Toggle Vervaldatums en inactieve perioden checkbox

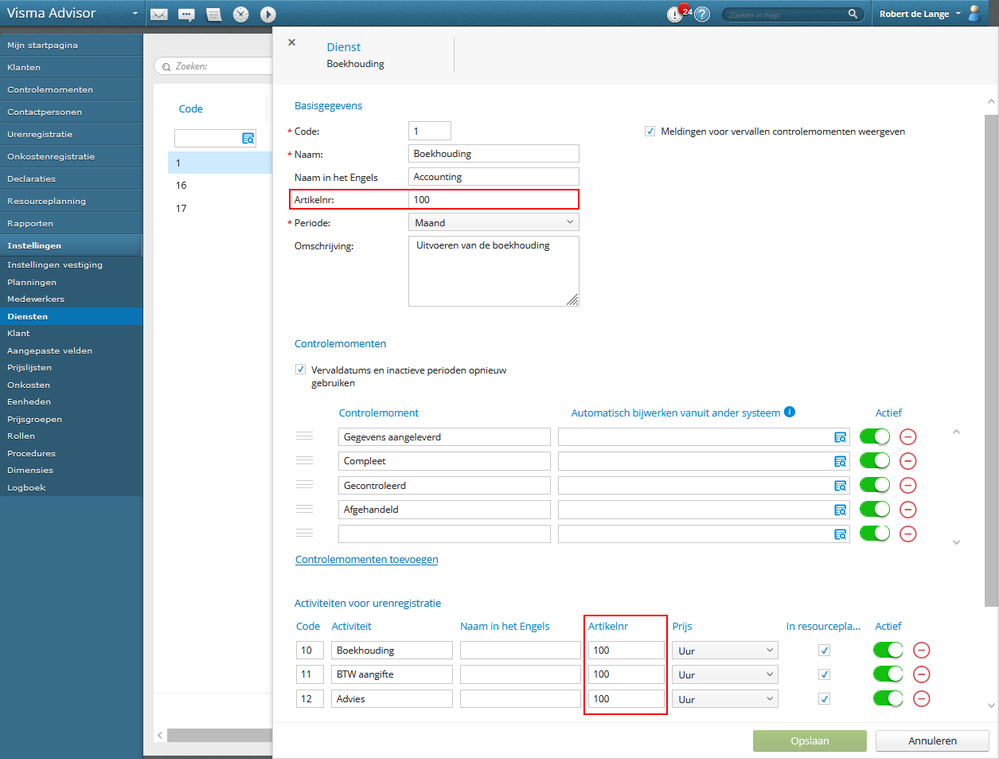coord(300,370)
